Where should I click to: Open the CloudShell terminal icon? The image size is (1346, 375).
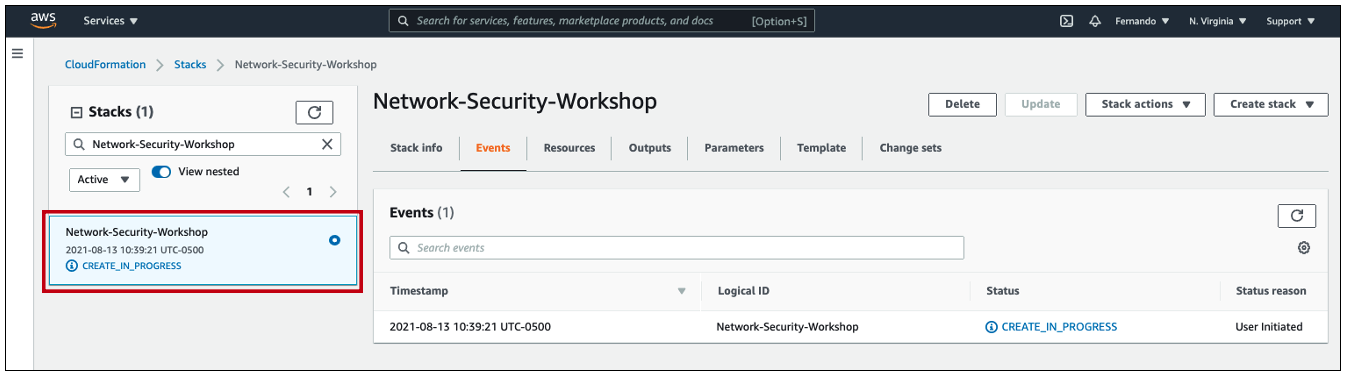[x=1067, y=20]
